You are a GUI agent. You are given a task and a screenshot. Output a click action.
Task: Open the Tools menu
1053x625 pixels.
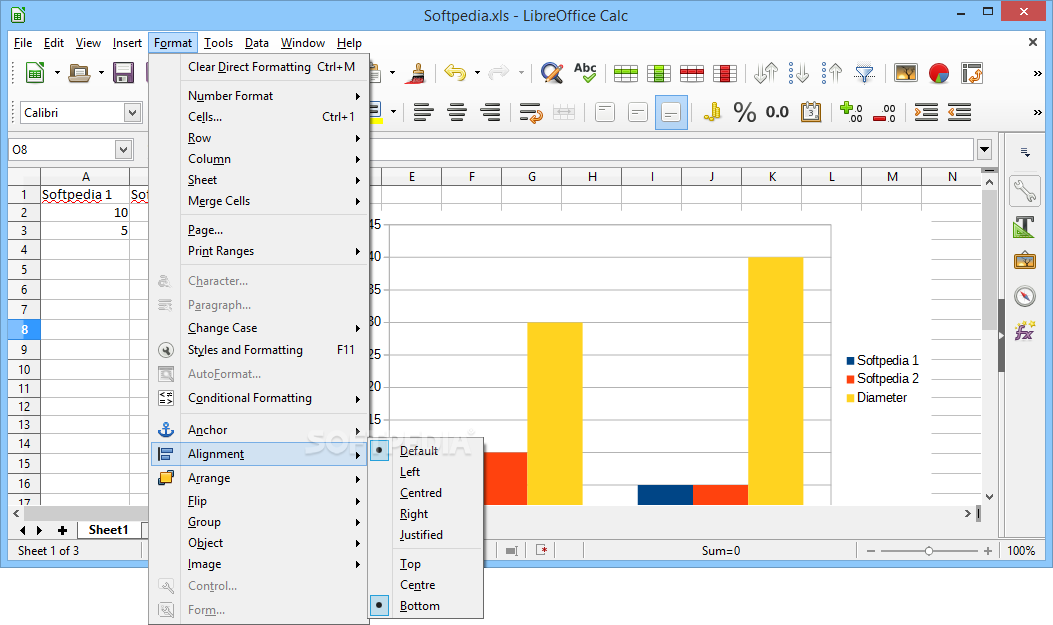(218, 43)
